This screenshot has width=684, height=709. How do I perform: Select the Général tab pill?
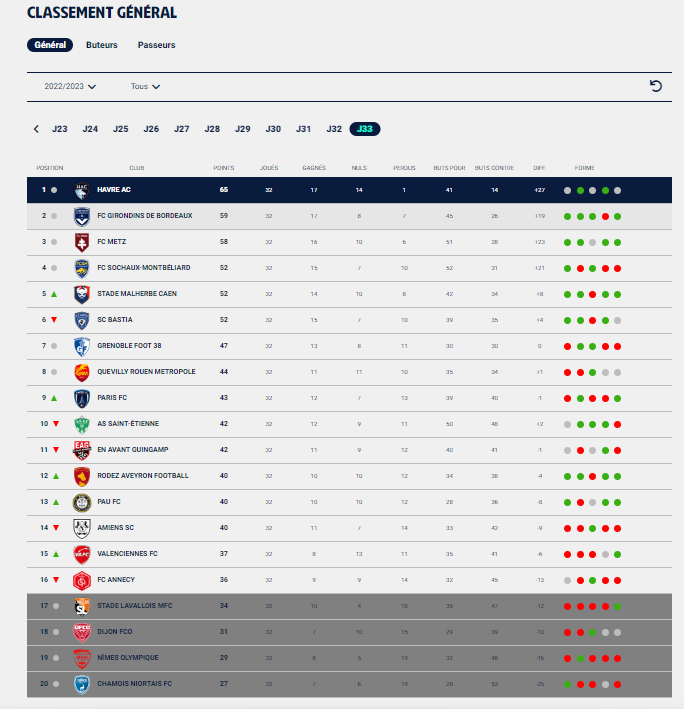pos(50,45)
